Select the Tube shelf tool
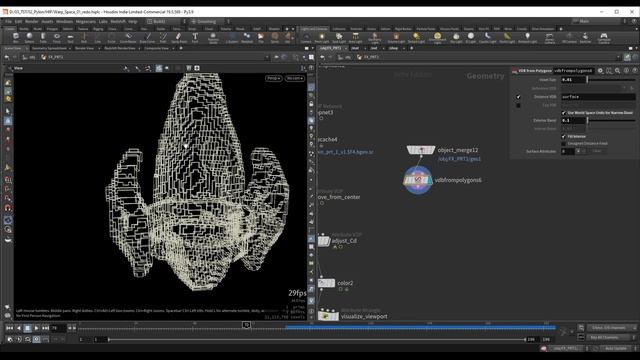640x360 pixels. [x=43, y=38]
